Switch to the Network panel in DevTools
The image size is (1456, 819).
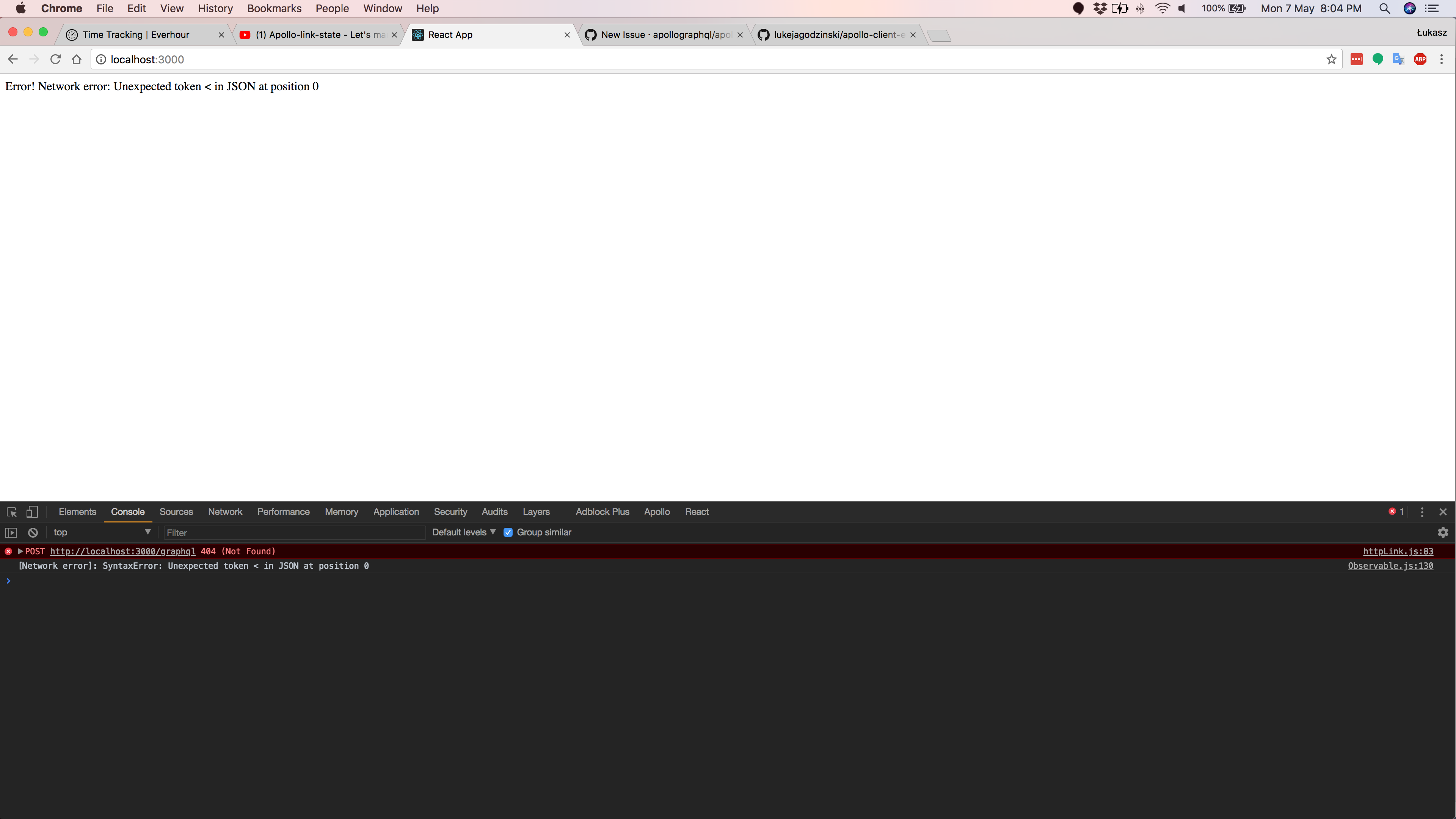pyautogui.click(x=225, y=512)
